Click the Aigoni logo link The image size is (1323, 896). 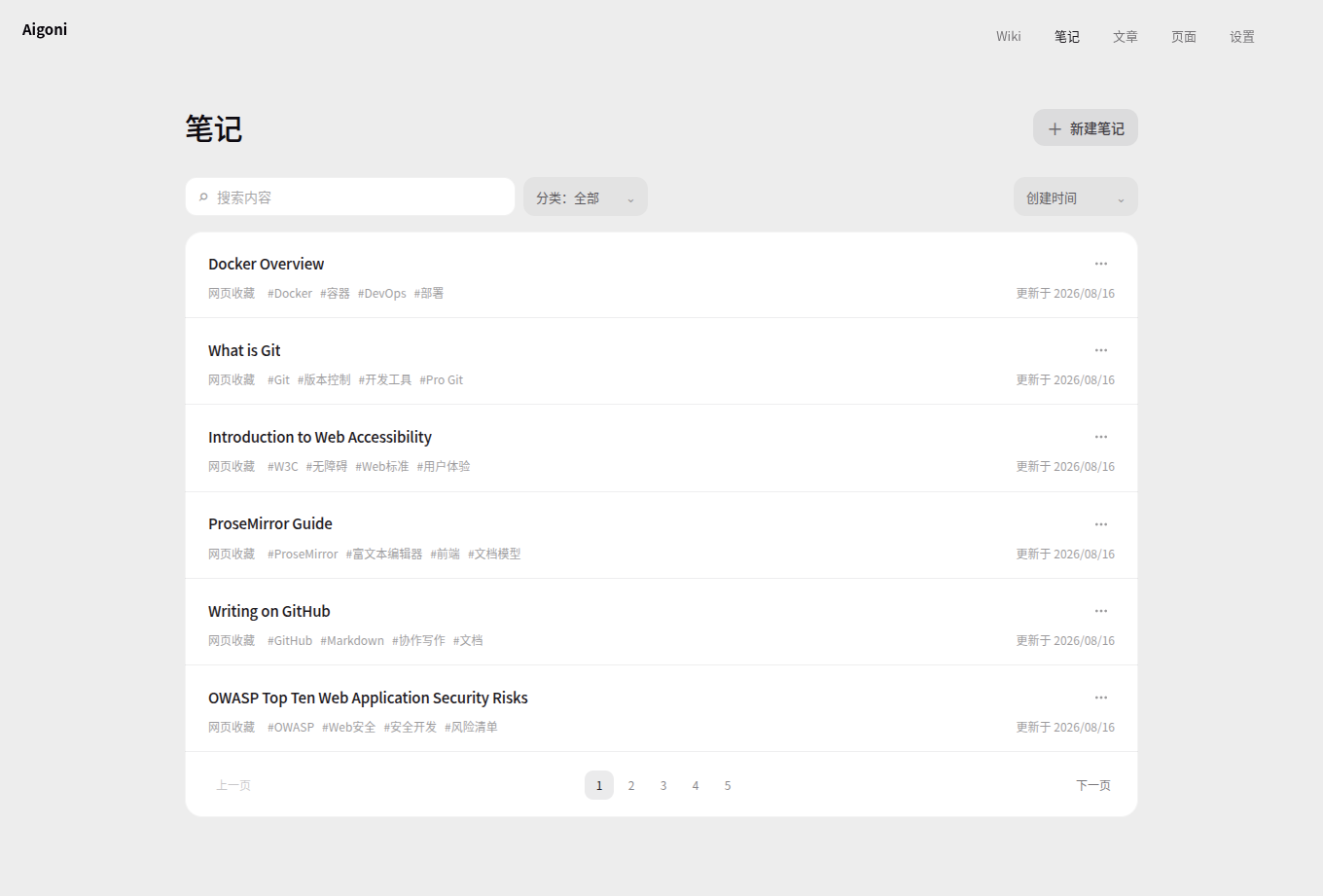pyautogui.click(x=45, y=29)
